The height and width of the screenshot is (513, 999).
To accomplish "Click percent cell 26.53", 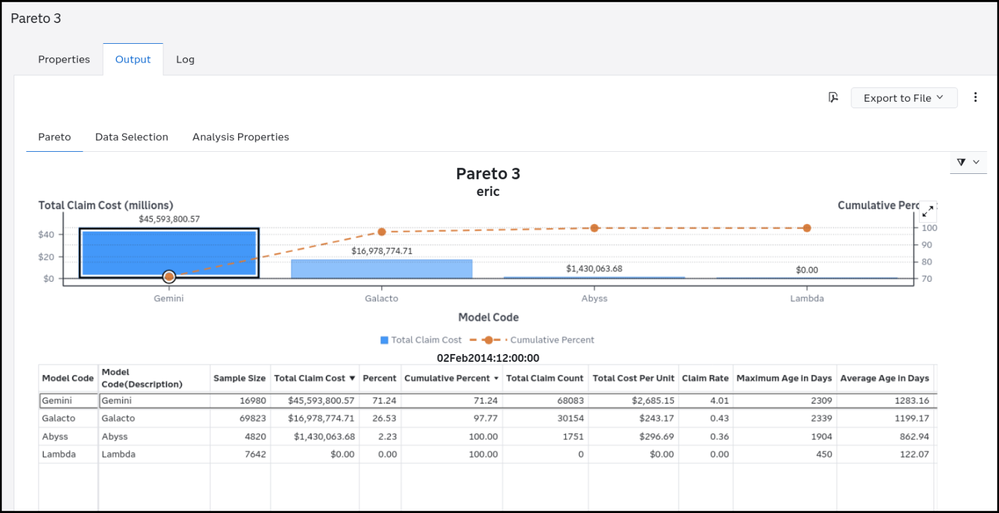I will (x=380, y=419).
